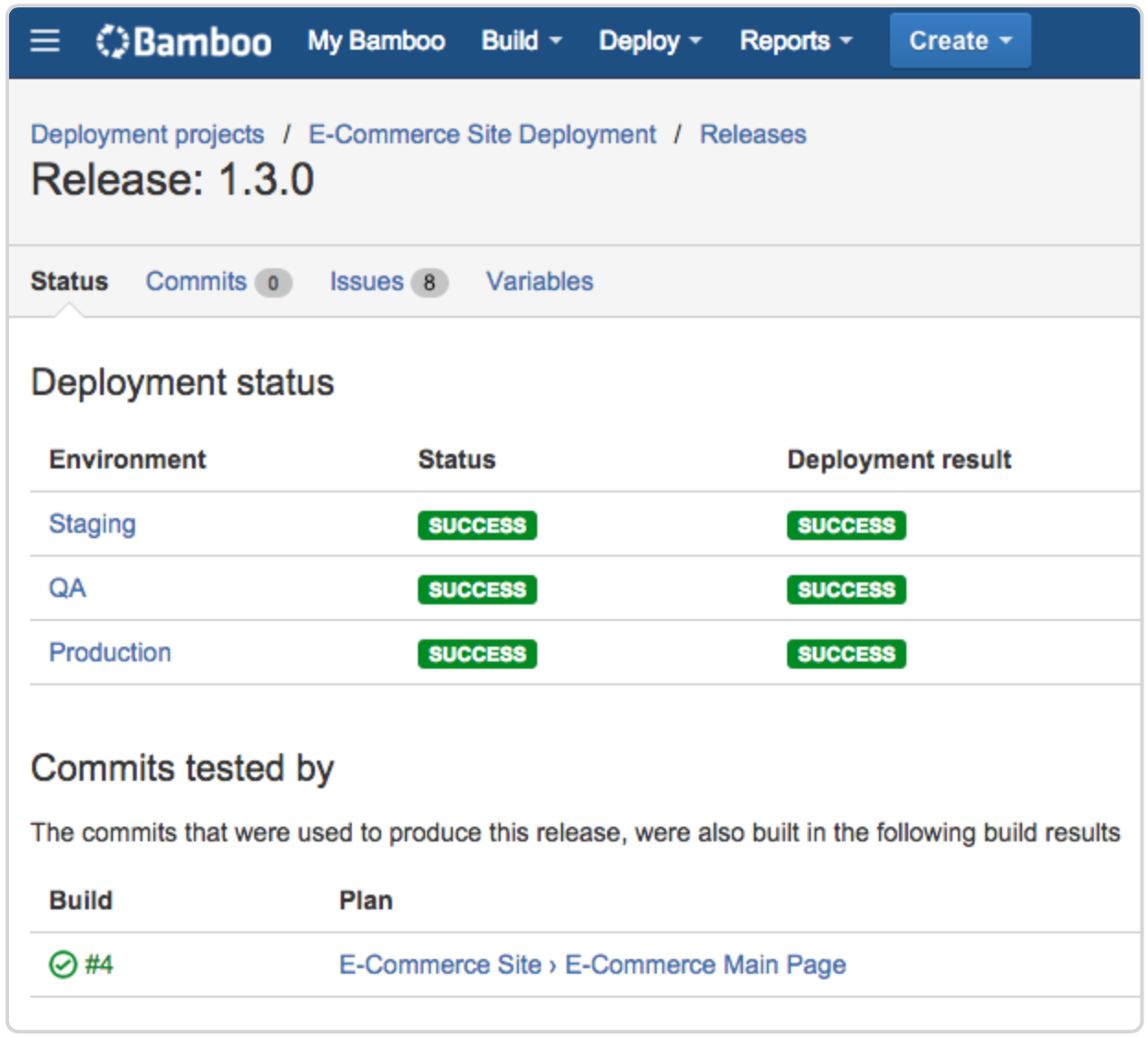Click the green success checkmark for build #4

(x=62, y=965)
